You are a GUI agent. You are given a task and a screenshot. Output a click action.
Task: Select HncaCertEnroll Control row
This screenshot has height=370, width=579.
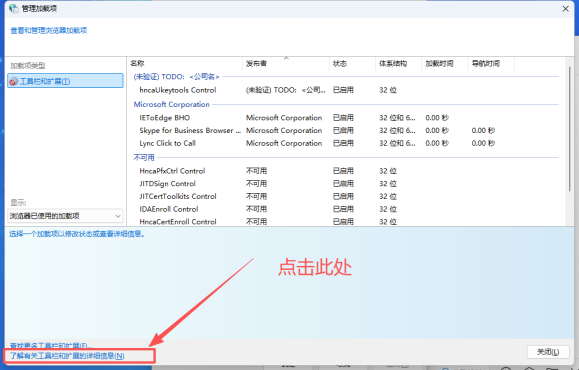tap(346, 221)
